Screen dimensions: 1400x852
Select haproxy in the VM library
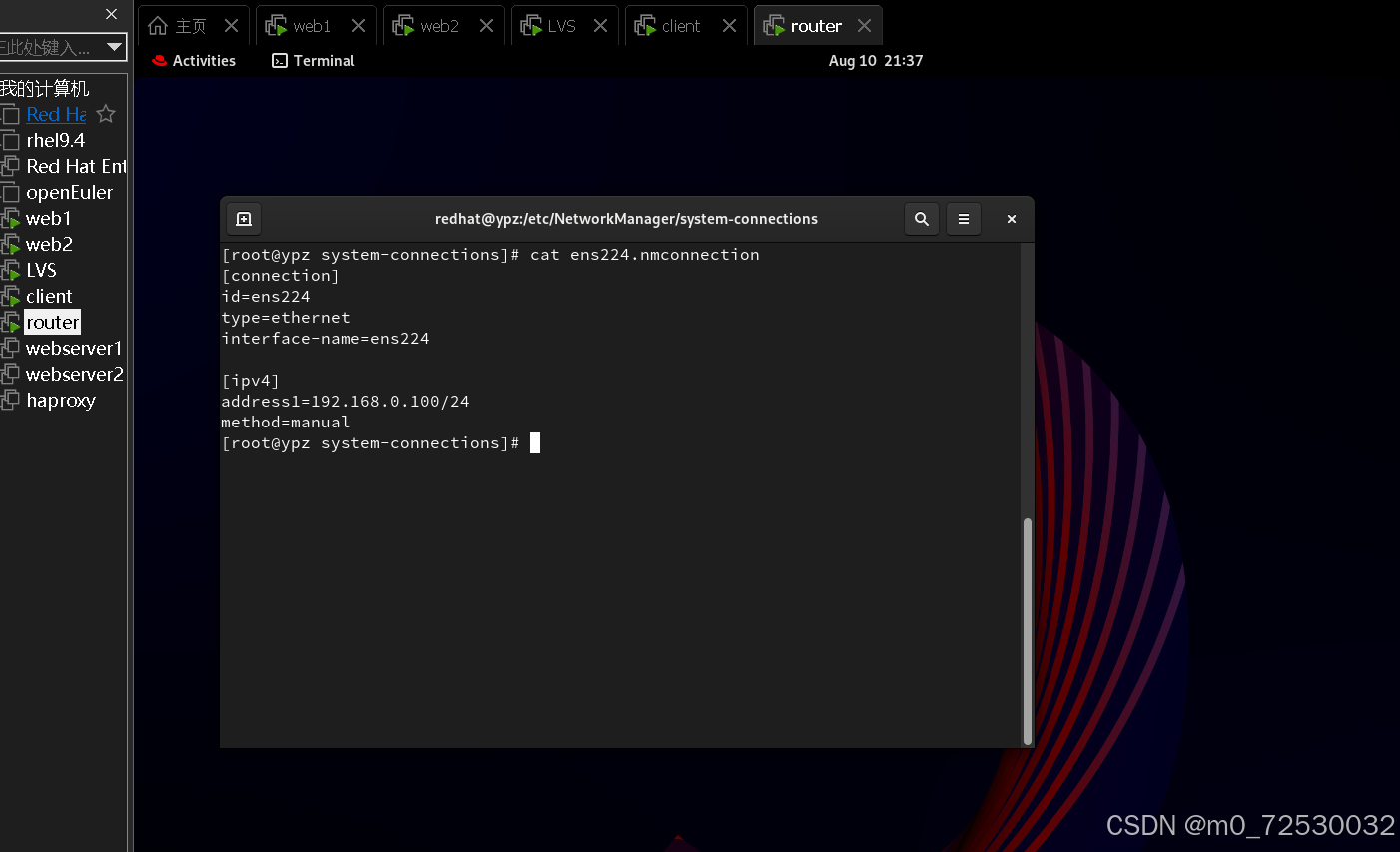tap(61, 400)
